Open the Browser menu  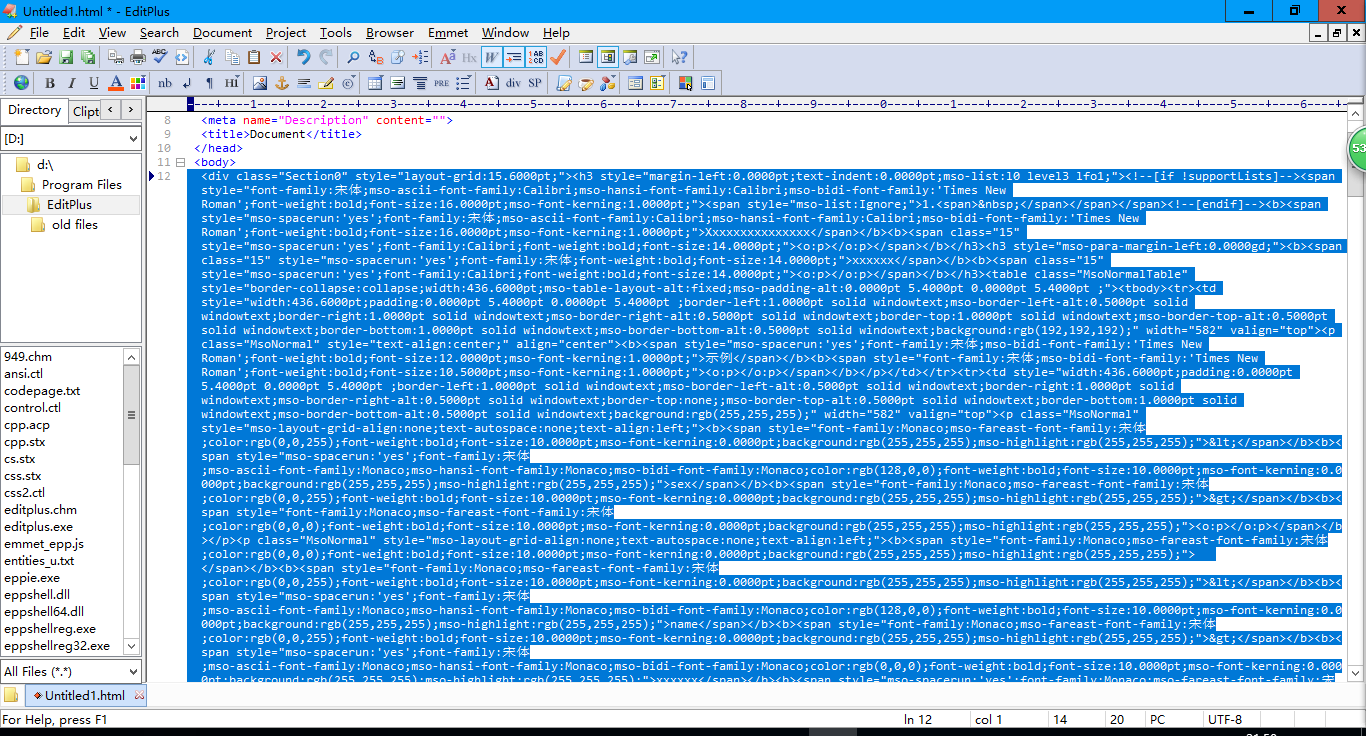click(x=390, y=33)
